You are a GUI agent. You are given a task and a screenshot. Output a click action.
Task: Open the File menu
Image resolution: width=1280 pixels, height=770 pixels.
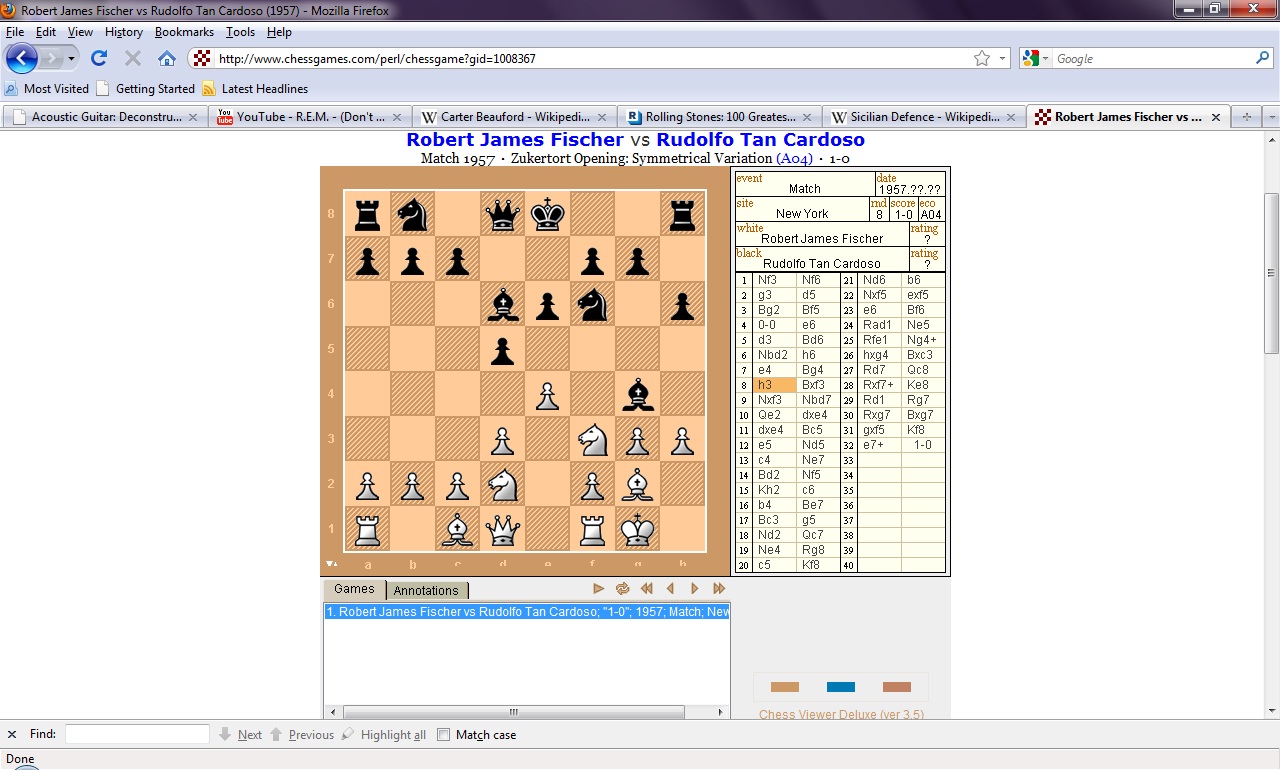[15, 32]
